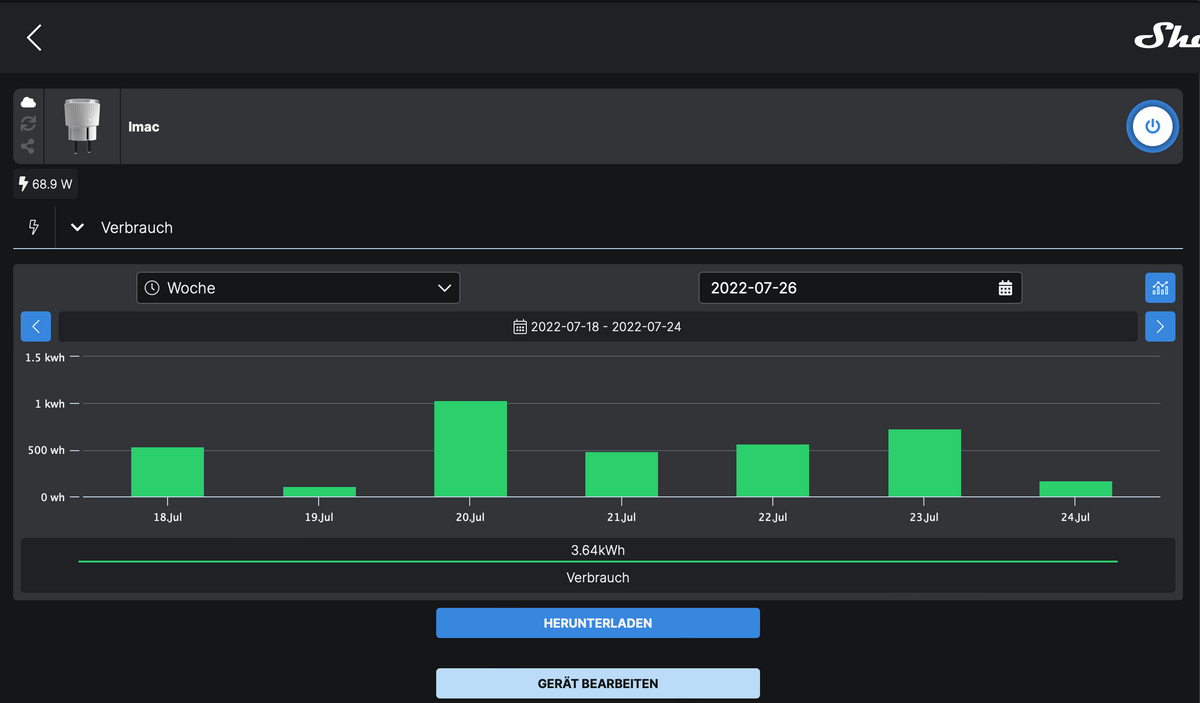Open the Woche period dropdown
Viewport: 1200px width, 703px height.
[x=298, y=288]
